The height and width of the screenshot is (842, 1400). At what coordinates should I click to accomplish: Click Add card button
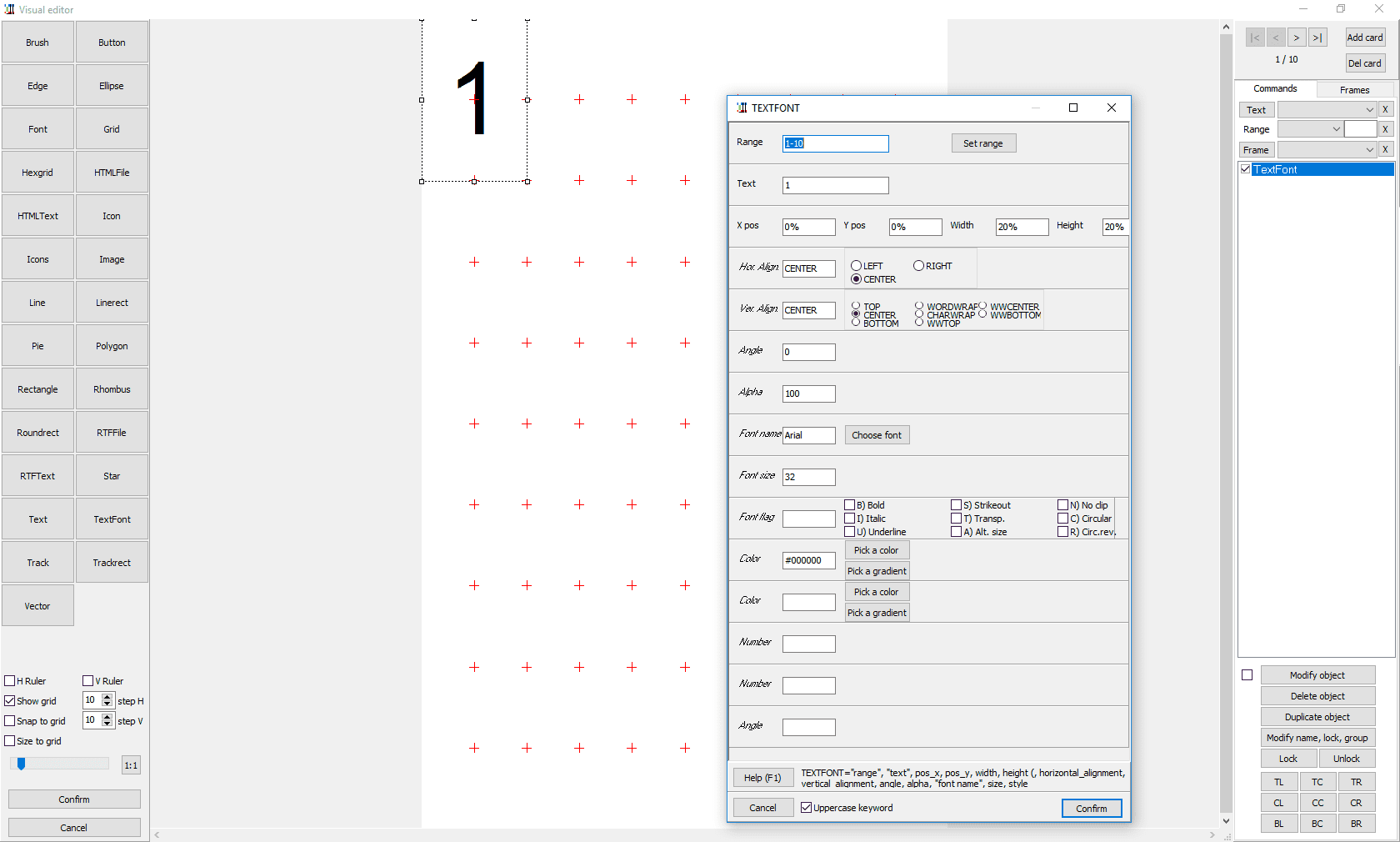click(x=1365, y=38)
